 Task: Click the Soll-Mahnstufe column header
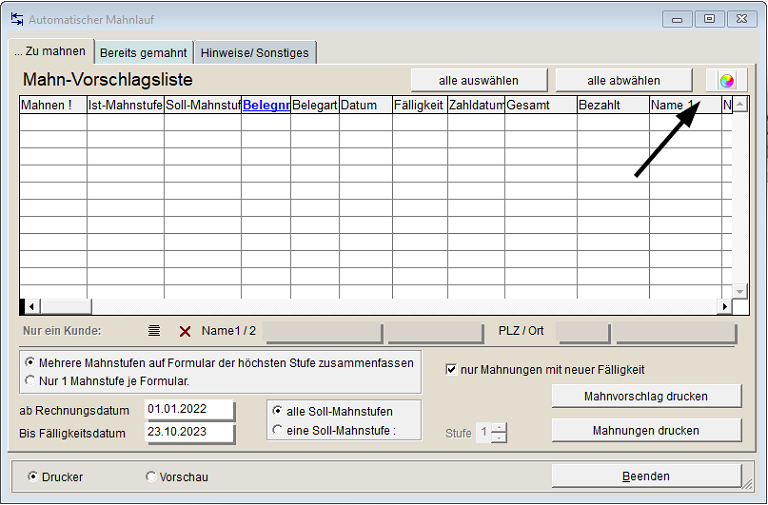[203, 105]
